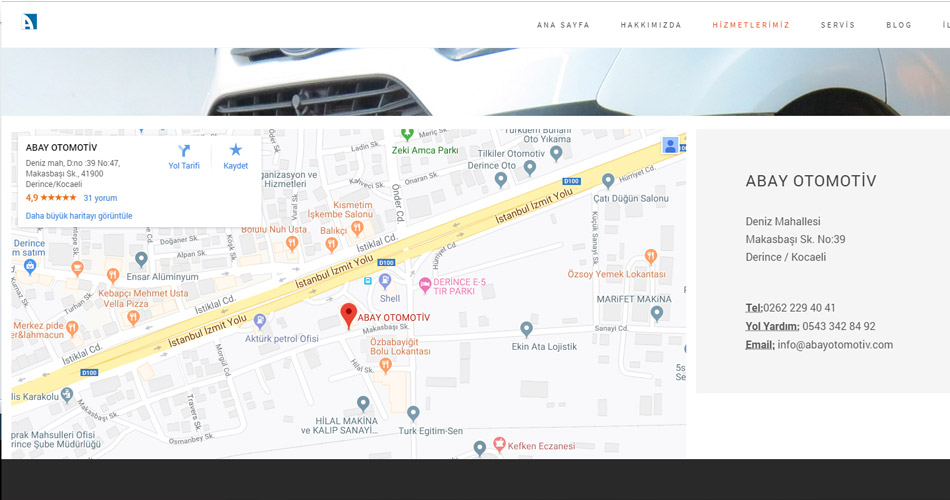950x500 pixels.
Task: Click the Kefken Eczanesi pharmacy marker
Action: click(499, 444)
